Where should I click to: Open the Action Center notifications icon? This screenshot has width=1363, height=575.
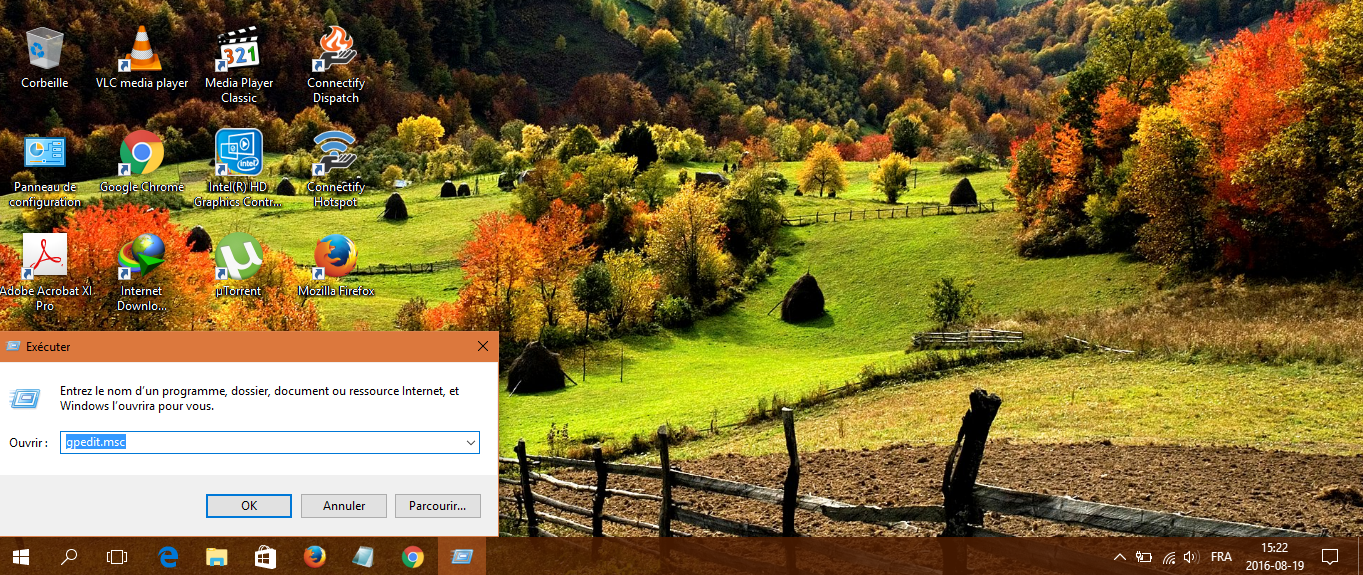(1330, 557)
